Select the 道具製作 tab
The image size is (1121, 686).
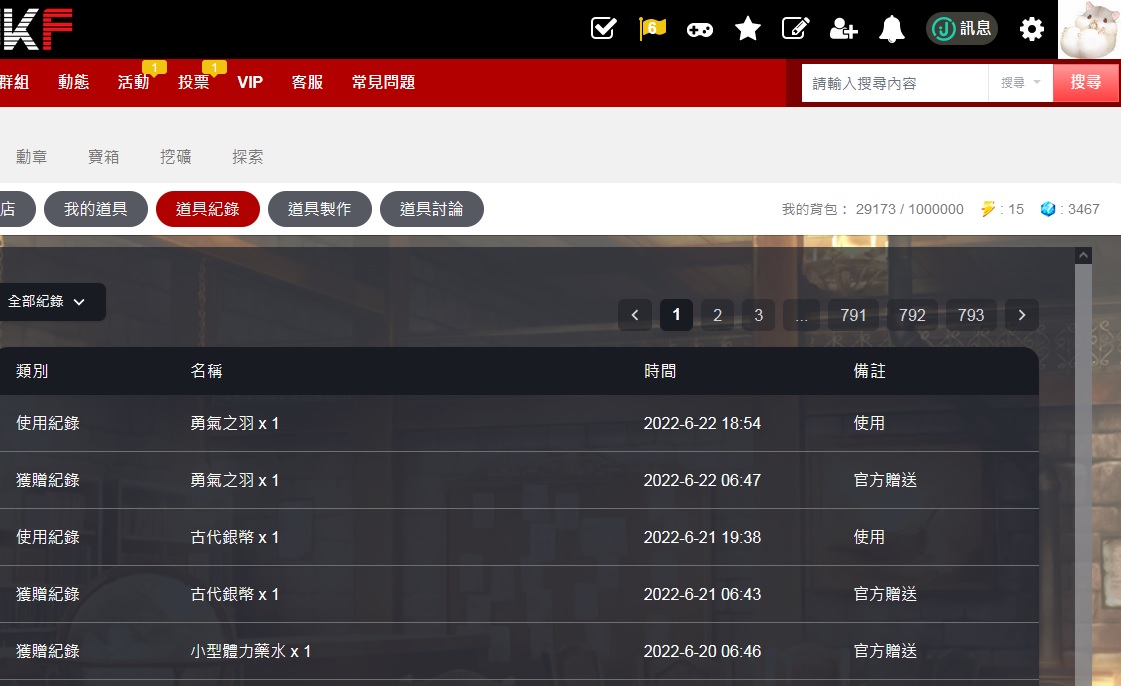click(x=320, y=209)
